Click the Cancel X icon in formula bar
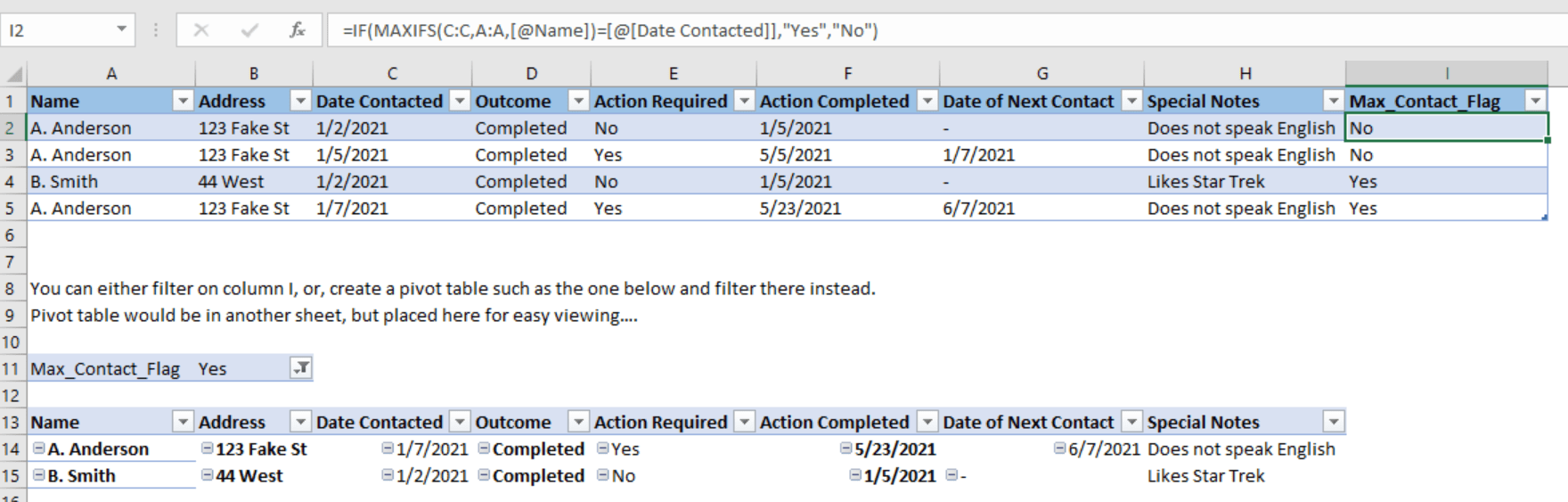Viewport: 1568px width, 502px height. tap(201, 30)
